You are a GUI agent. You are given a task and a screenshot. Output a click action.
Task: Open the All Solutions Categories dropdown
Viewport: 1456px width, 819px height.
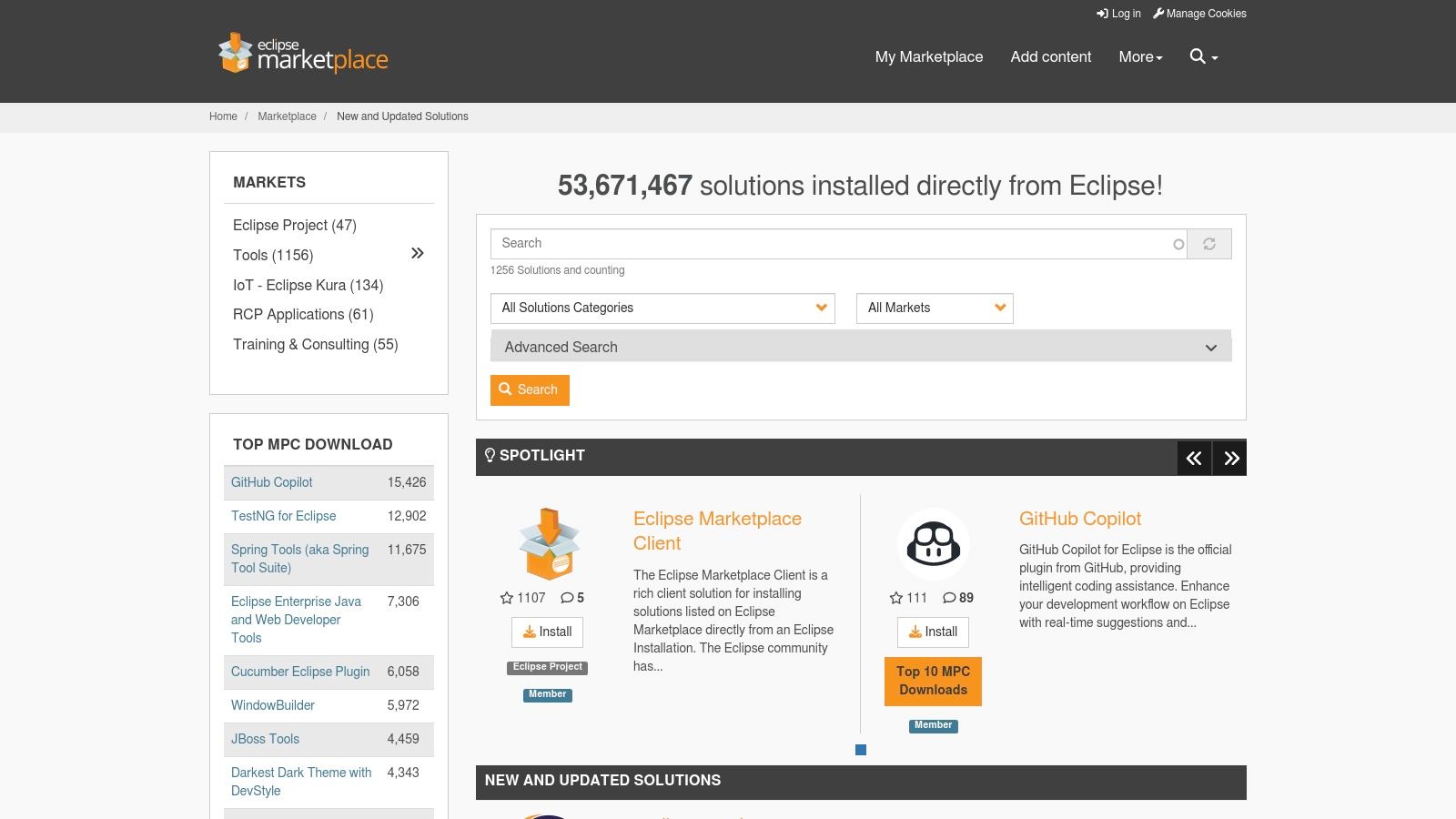(x=662, y=308)
